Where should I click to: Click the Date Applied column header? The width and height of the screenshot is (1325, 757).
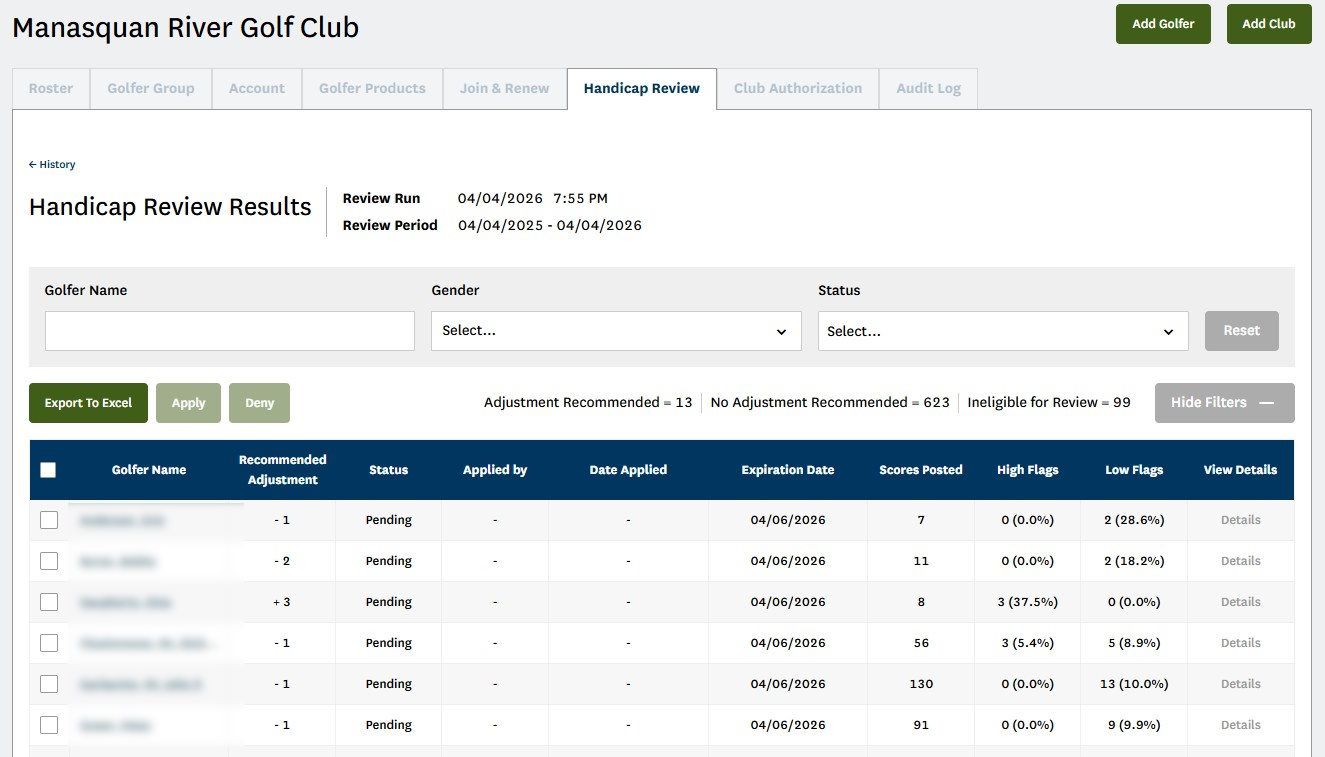[628, 470]
